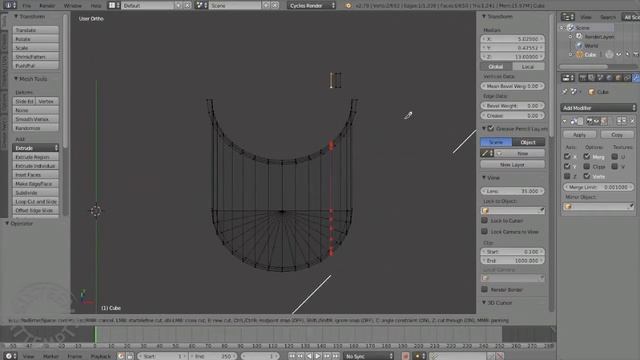Adjust the Mean Bevel Weight slider

(x=513, y=86)
